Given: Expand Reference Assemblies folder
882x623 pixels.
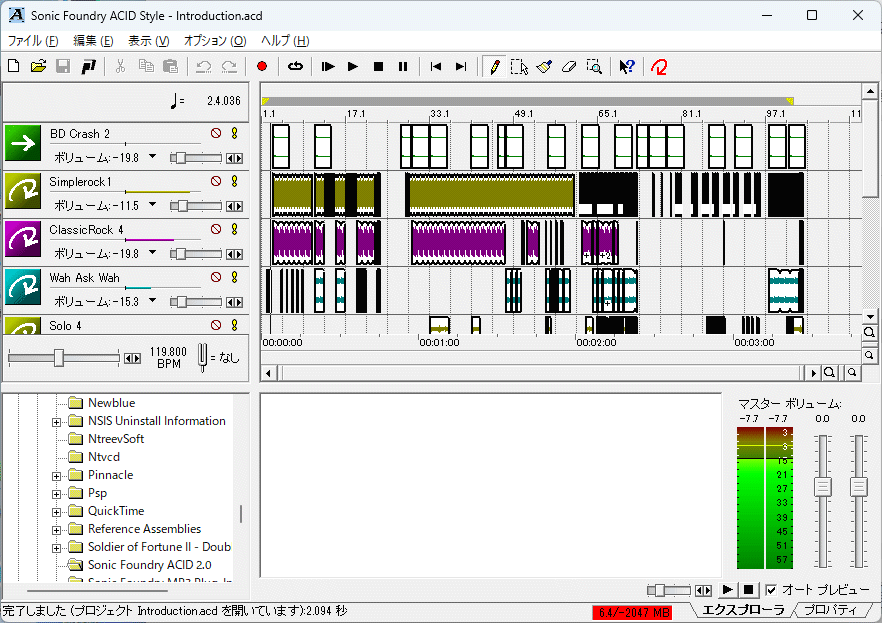Looking at the screenshot, I should click(56, 530).
